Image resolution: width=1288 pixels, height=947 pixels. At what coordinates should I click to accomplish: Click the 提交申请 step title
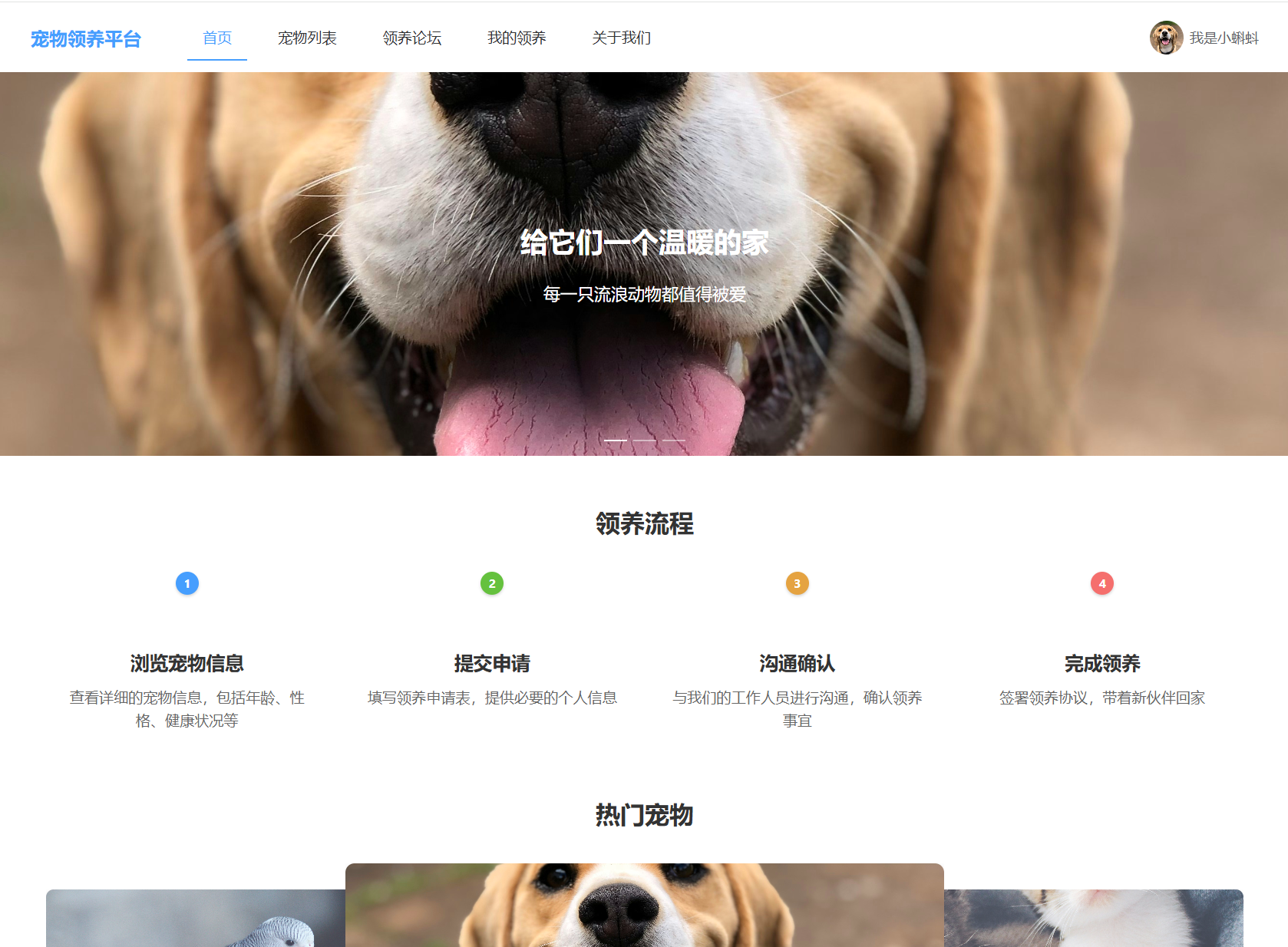[492, 663]
